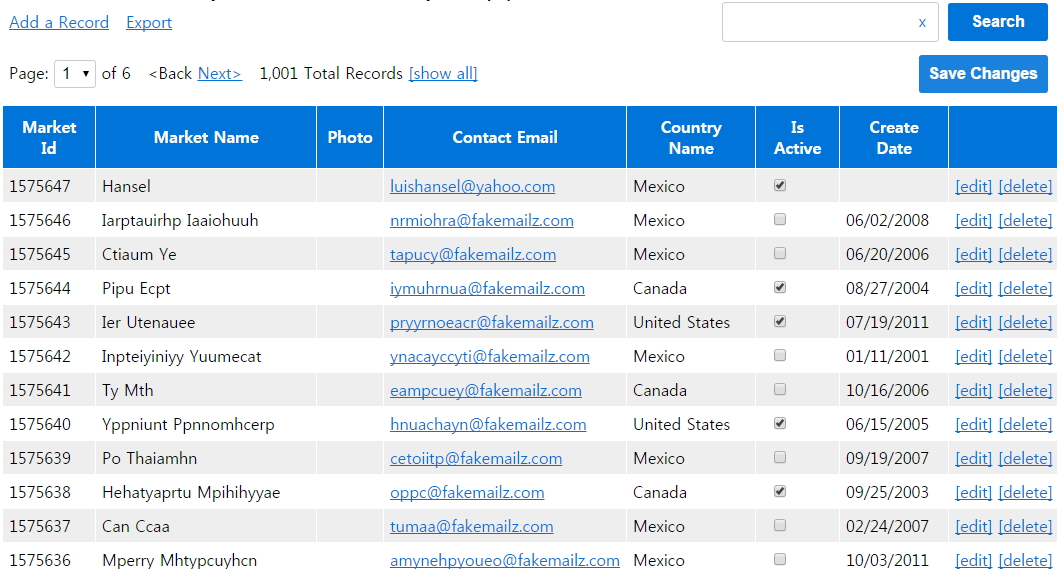The width and height of the screenshot is (1057, 569).
Task: Select Market Id cell 1575643
Action: (x=49, y=322)
